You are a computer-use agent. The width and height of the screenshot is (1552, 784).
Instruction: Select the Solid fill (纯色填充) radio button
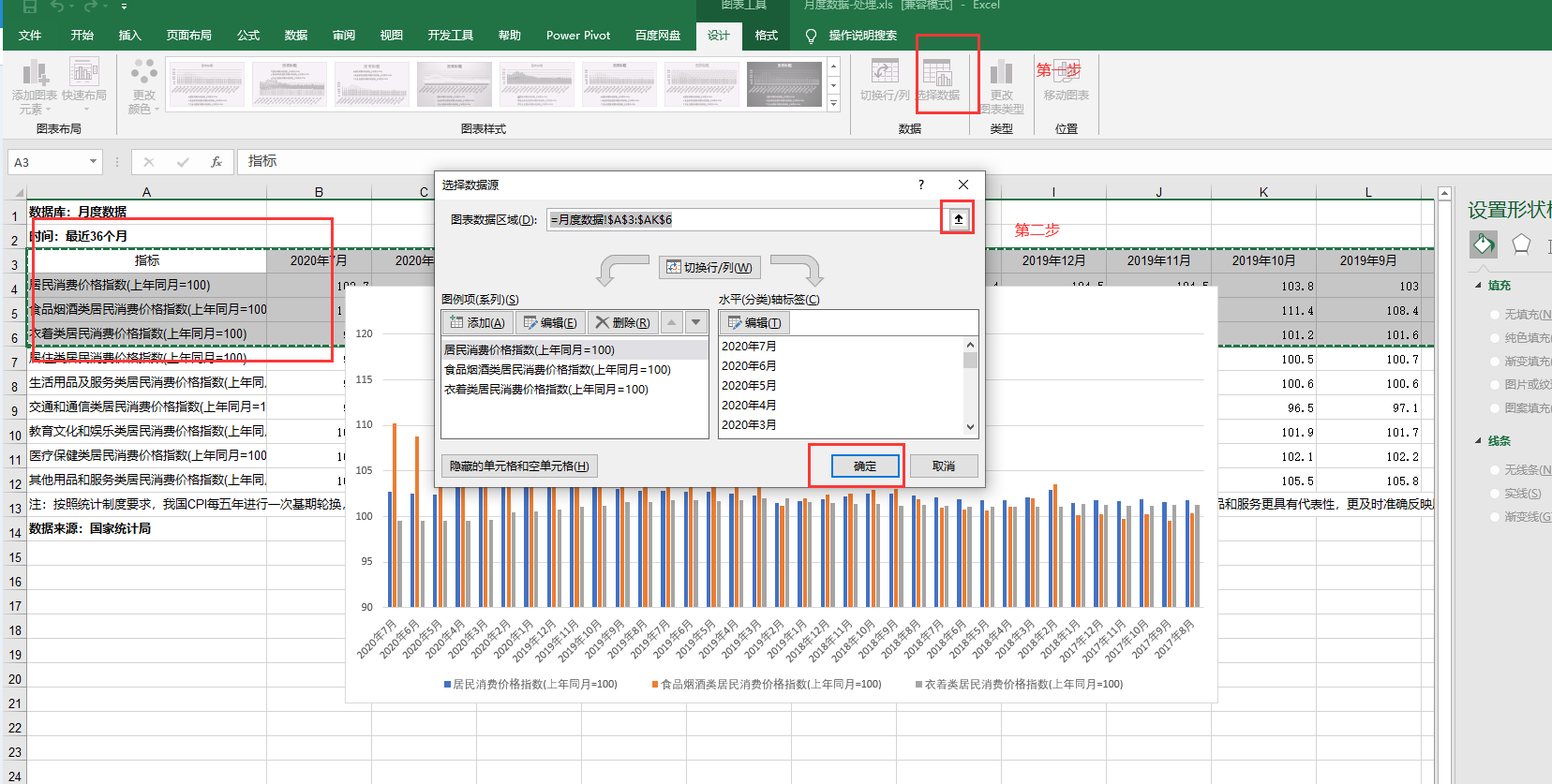(x=1496, y=338)
